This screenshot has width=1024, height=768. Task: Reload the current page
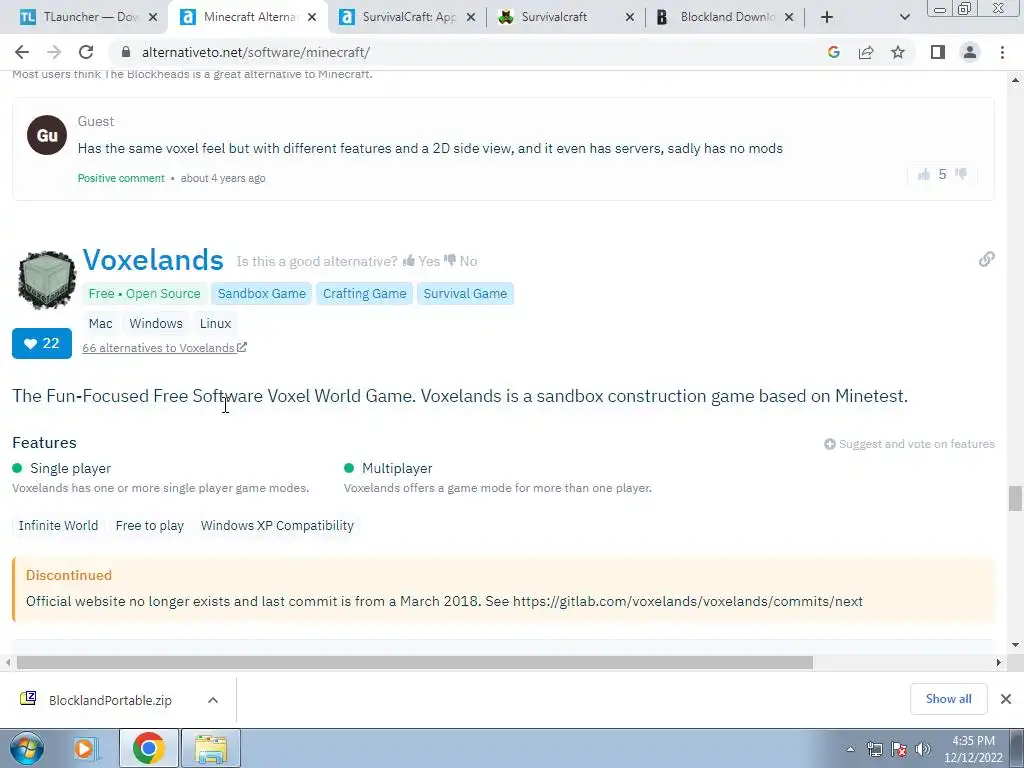click(x=86, y=52)
